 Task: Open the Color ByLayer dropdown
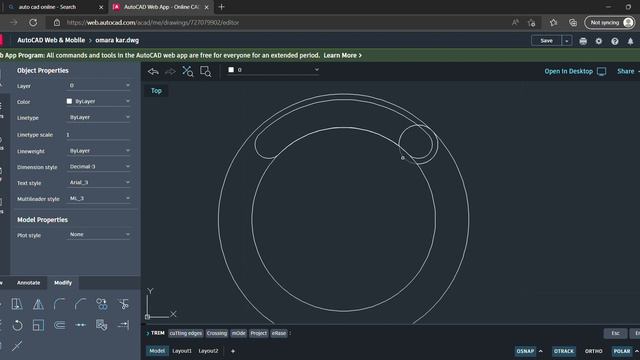[x=98, y=101]
